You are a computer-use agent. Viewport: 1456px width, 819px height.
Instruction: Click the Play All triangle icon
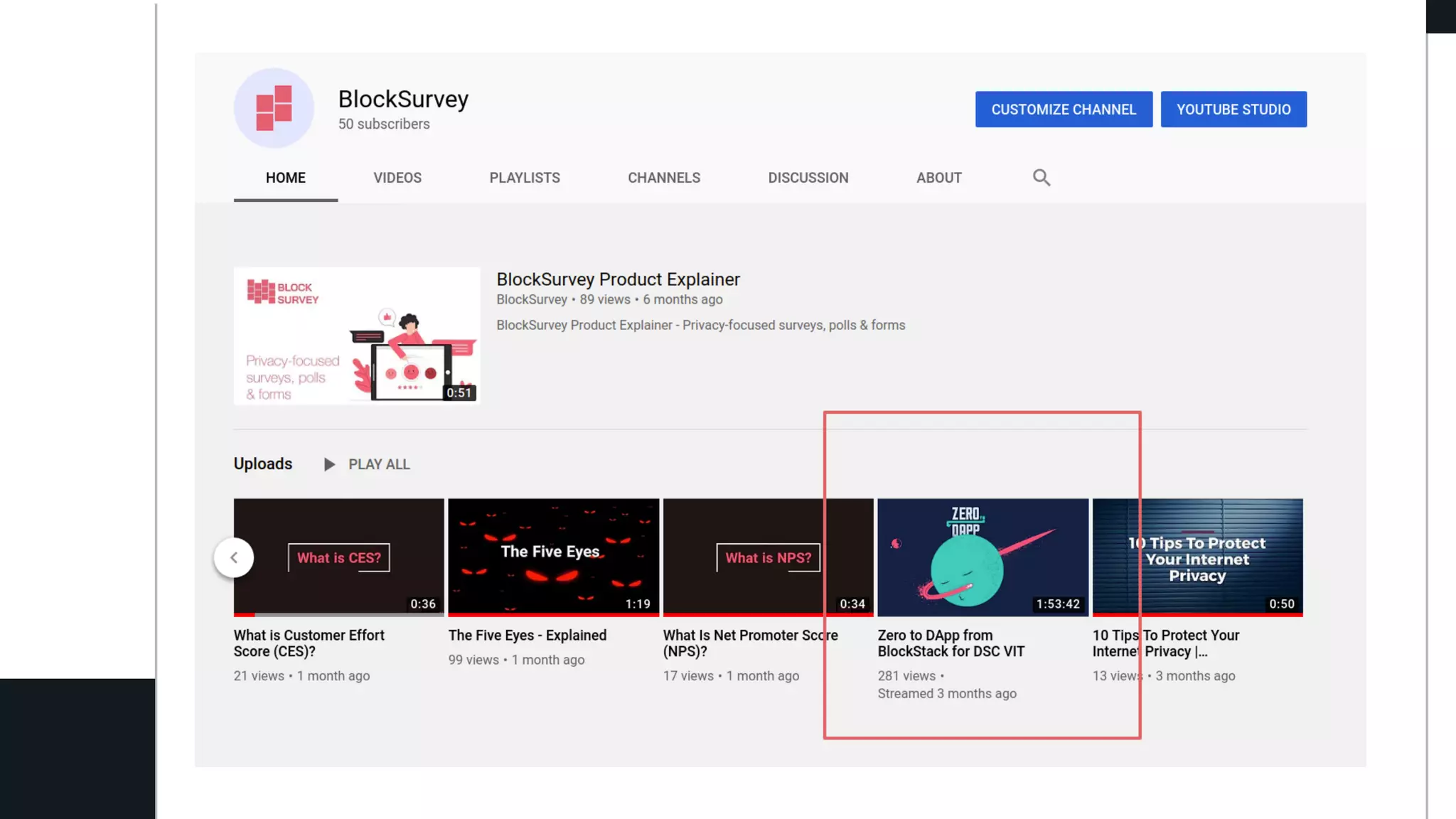click(329, 464)
